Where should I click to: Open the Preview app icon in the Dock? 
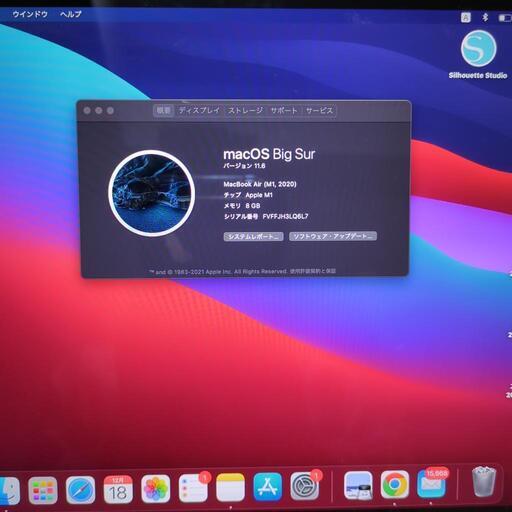358,485
